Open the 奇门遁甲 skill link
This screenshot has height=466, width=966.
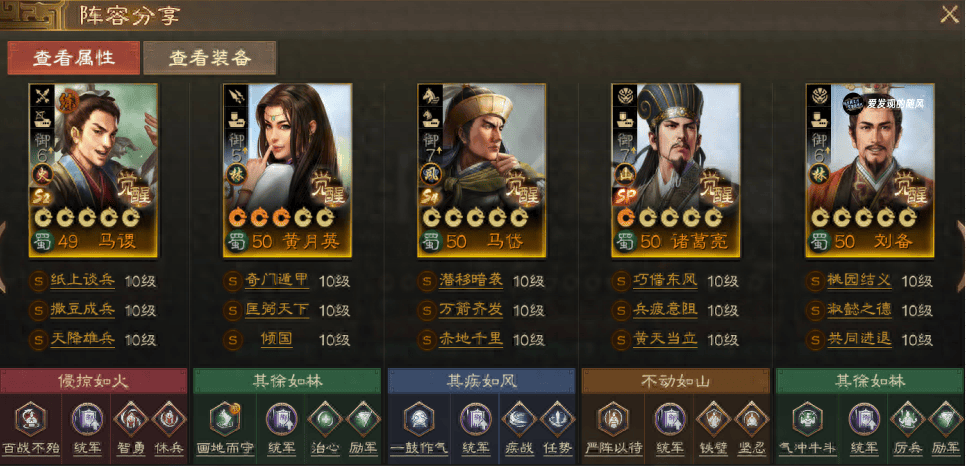pyautogui.click(x=276, y=280)
